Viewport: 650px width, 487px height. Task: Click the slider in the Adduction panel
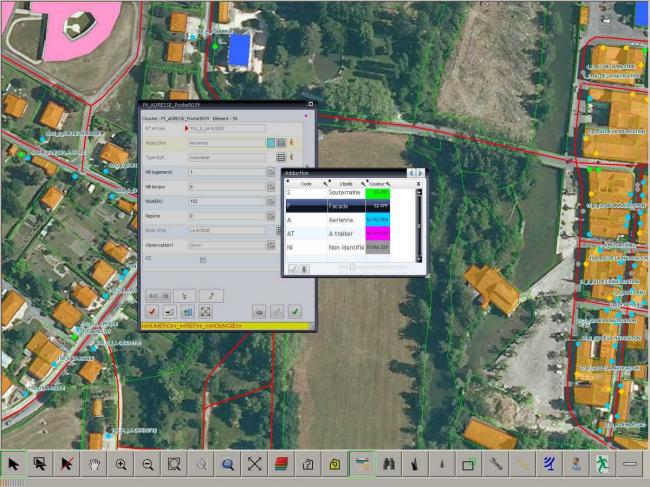[352, 267]
